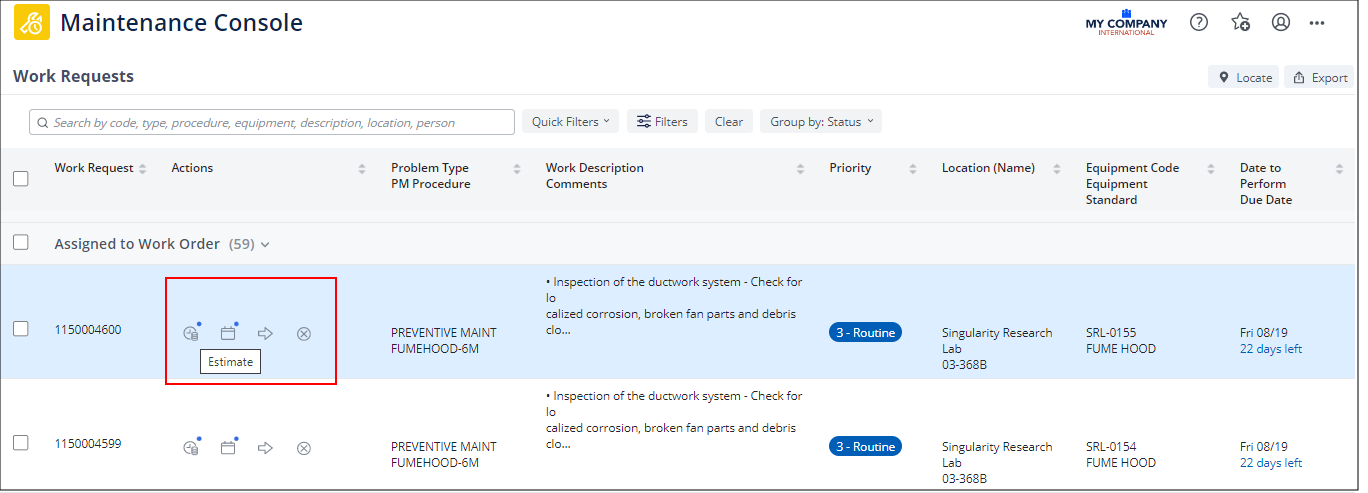Click cancel X icon for request 1150004599
The height and width of the screenshot is (493, 1368).
tap(304, 448)
